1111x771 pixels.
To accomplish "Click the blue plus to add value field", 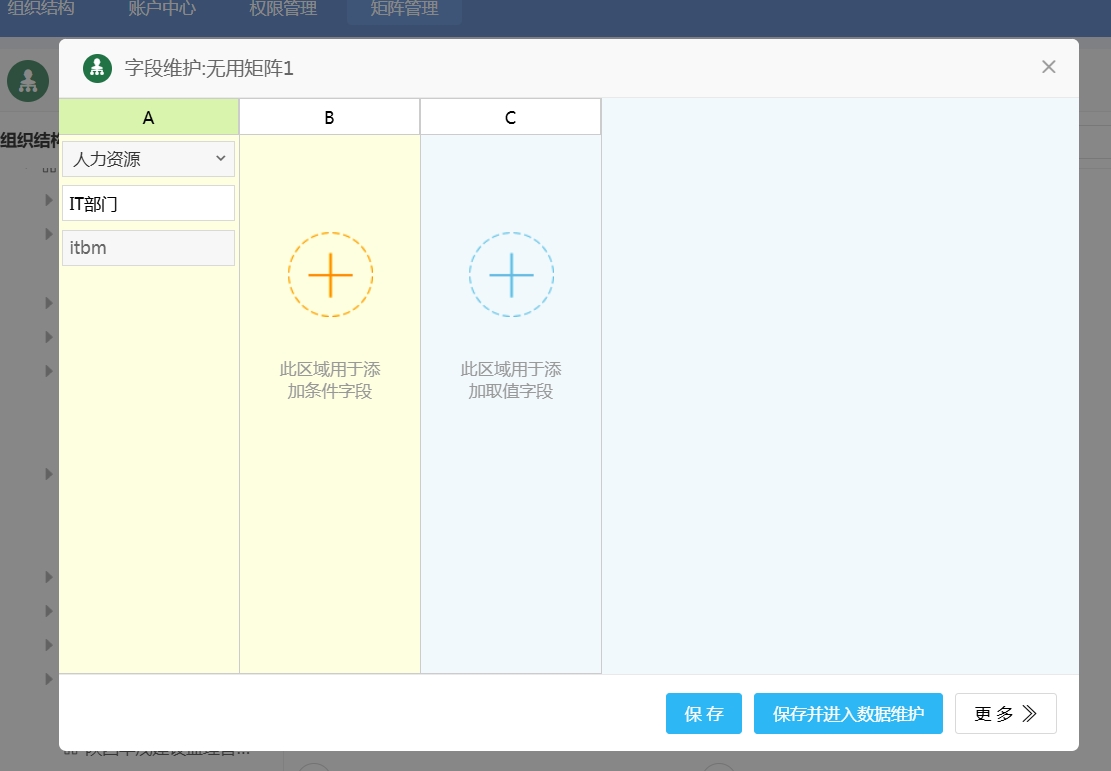I will pyautogui.click(x=511, y=275).
